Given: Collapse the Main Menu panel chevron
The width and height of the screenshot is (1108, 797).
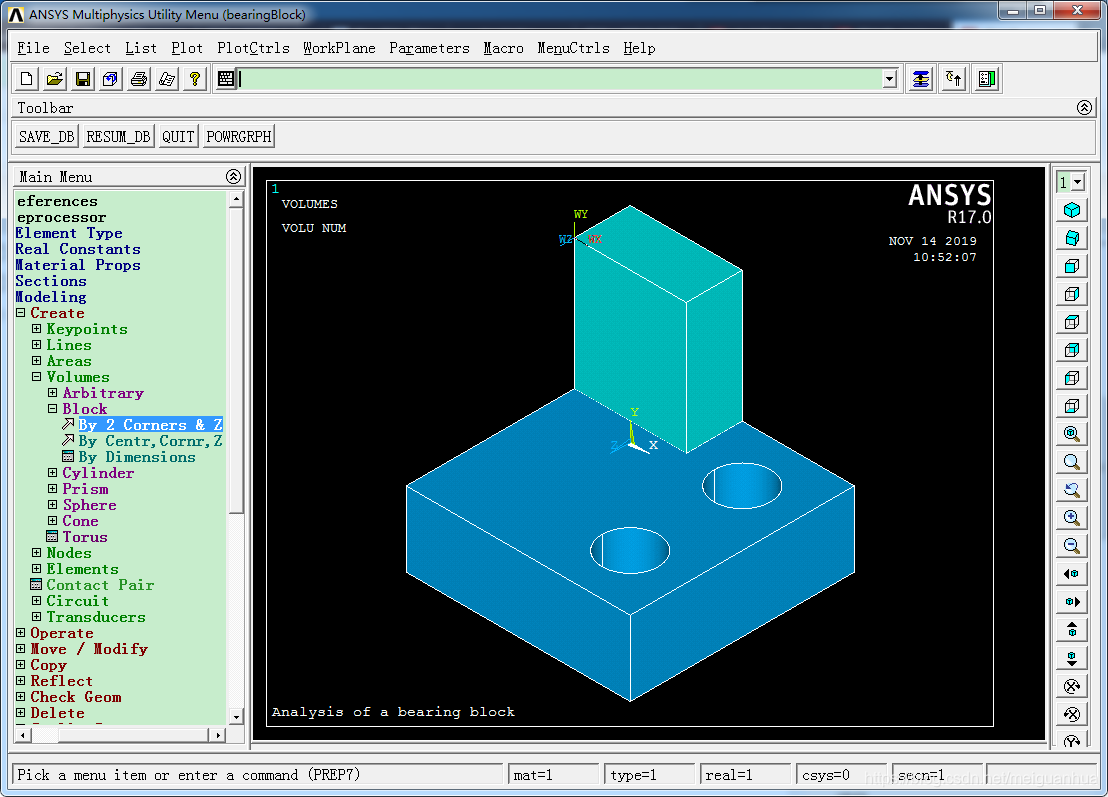Looking at the screenshot, I should click(233, 177).
